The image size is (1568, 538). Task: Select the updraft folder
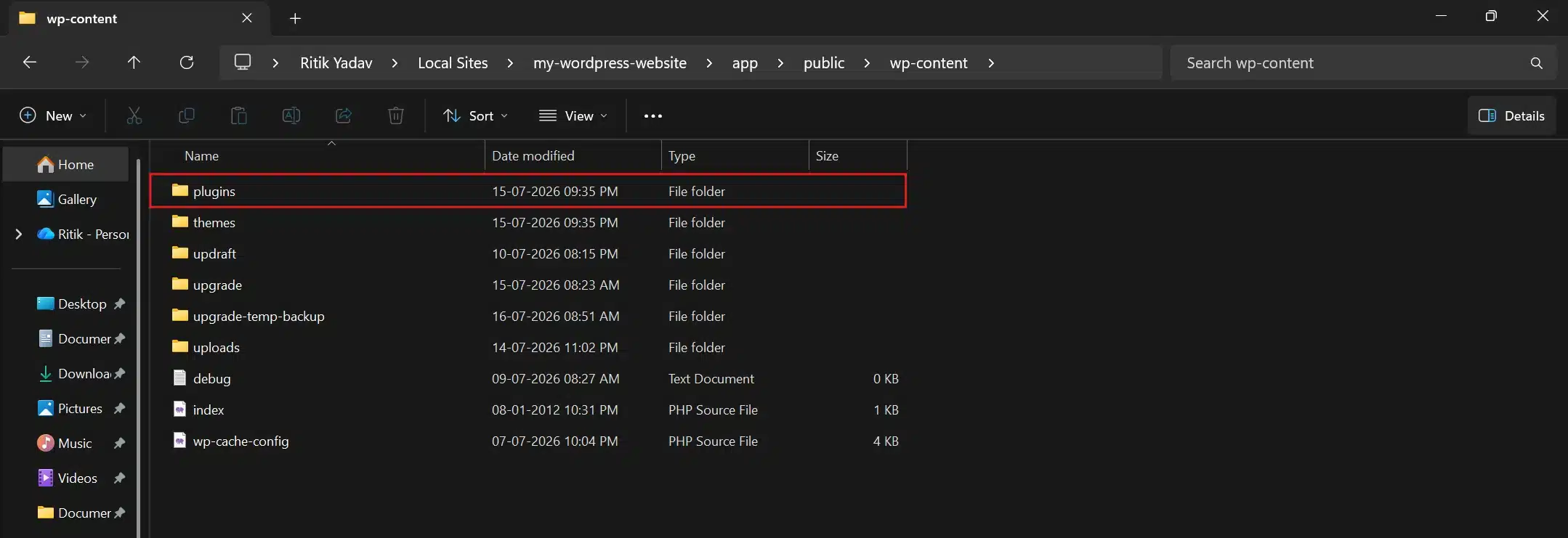[x=528, y=253]
